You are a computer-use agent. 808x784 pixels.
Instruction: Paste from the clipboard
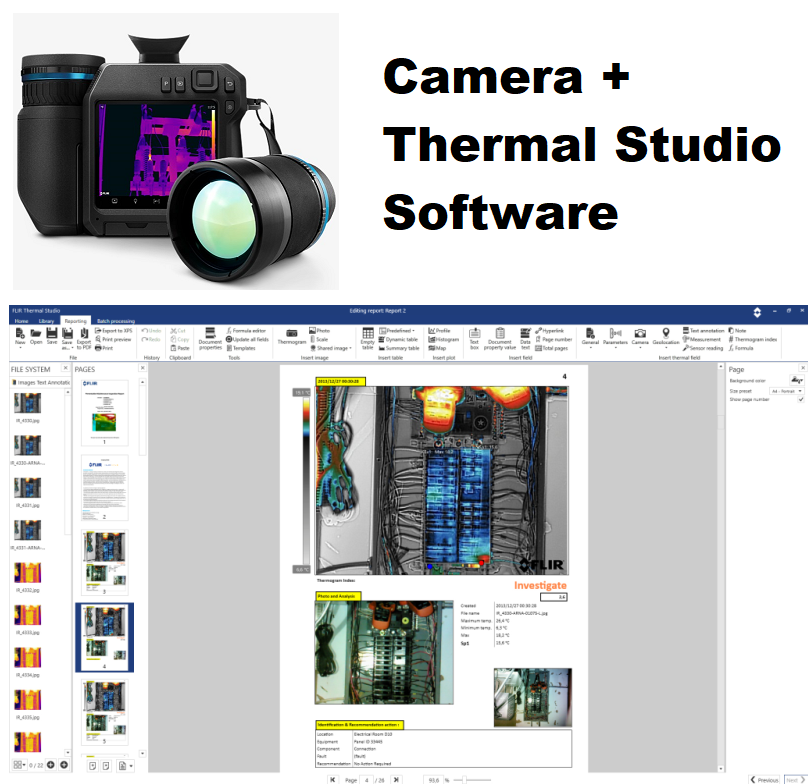[x=180, y=348]
